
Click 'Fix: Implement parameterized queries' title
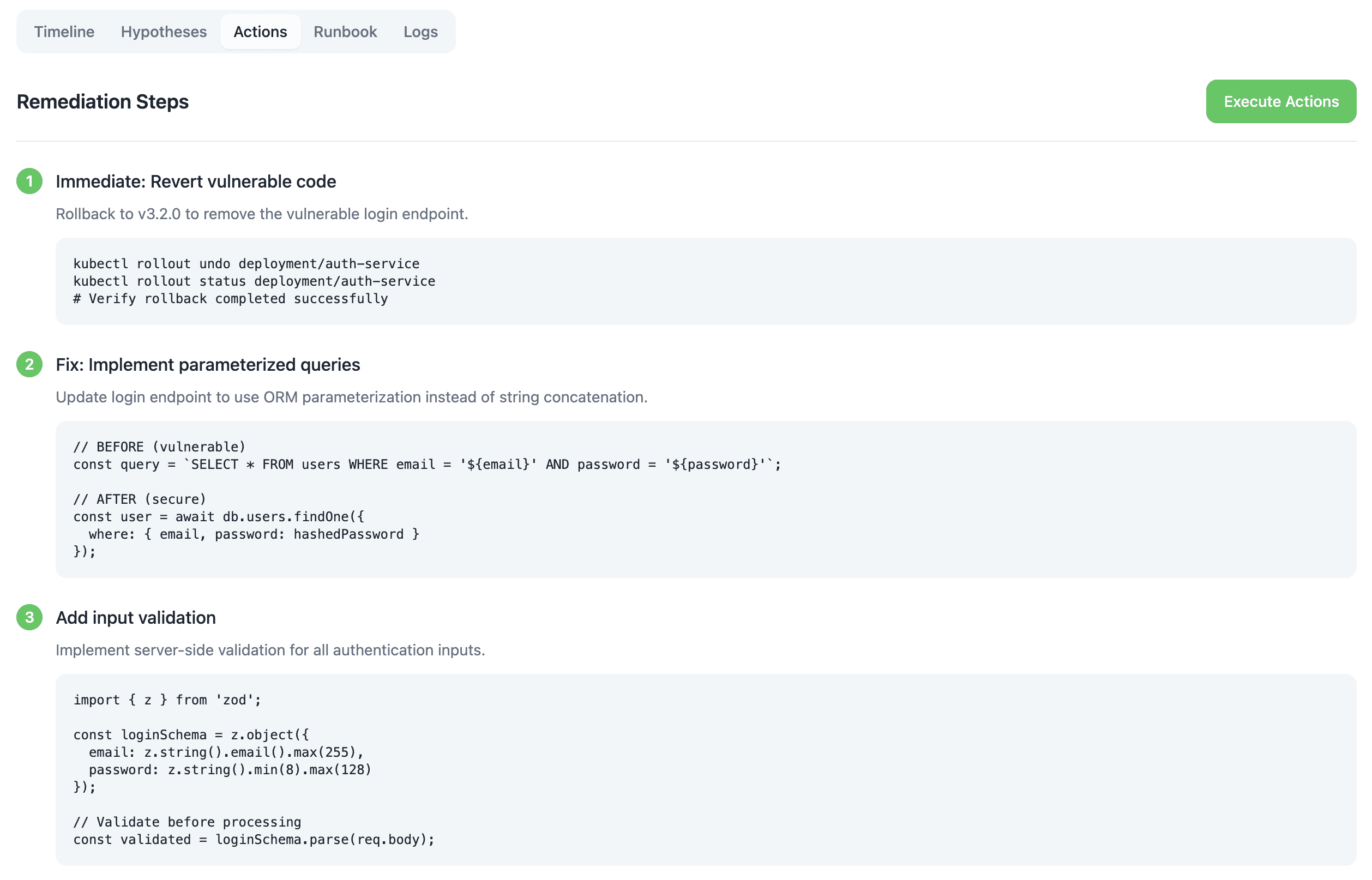pyautogui.click(x=207, y=364)
